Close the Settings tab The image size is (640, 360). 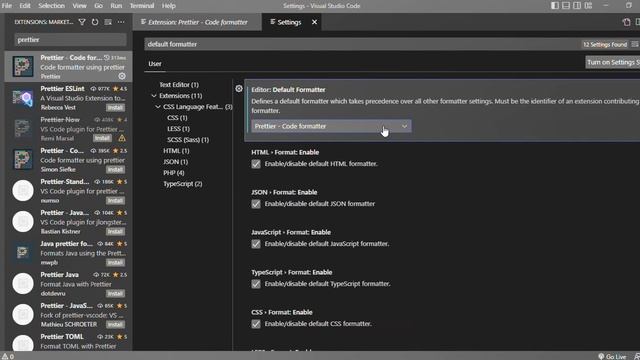pos(314,22)
